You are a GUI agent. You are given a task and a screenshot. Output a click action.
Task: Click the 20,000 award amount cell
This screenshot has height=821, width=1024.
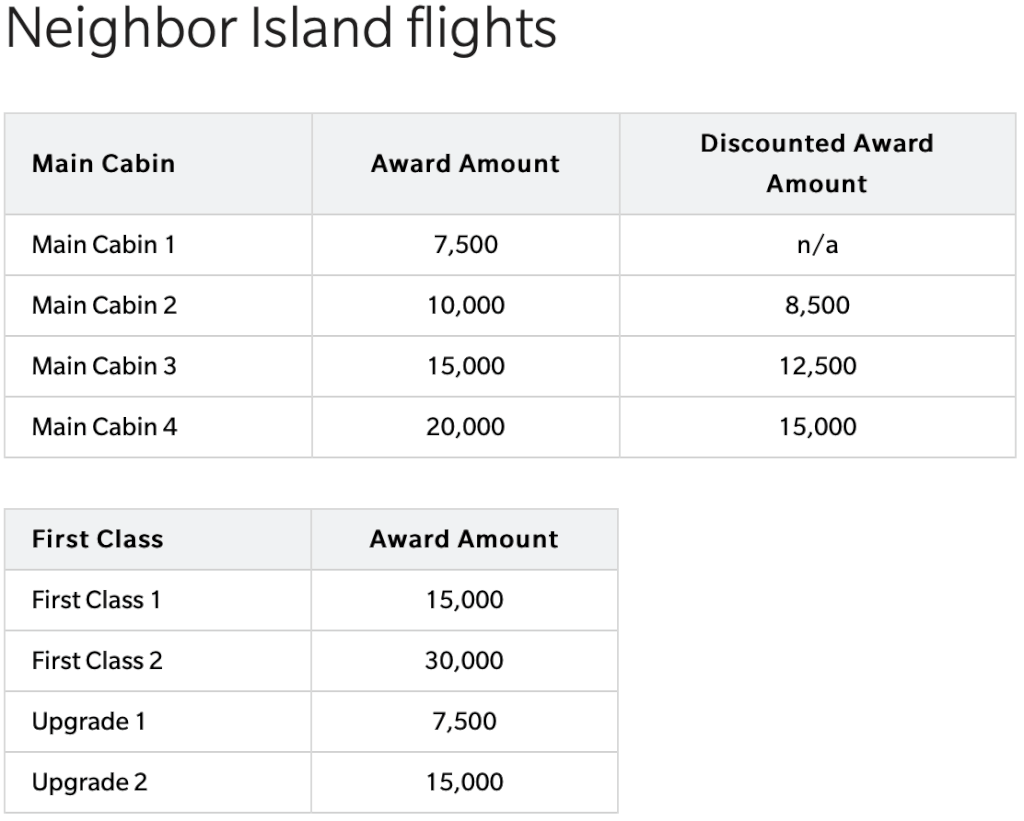coord(466,427)
